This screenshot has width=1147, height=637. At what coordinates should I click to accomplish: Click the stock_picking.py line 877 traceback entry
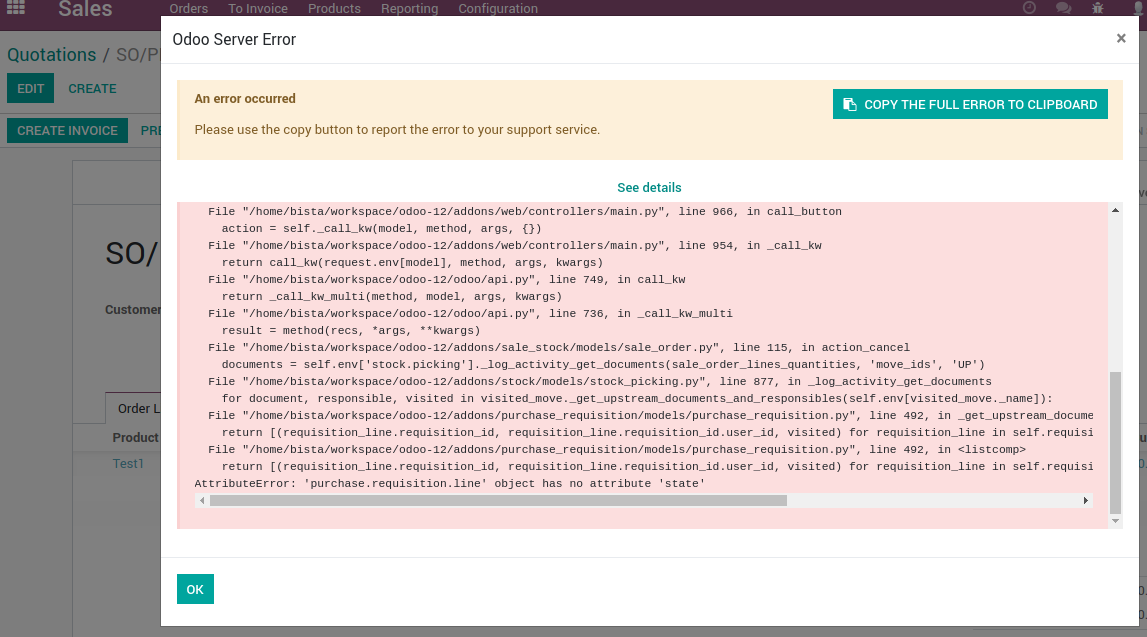600,381
